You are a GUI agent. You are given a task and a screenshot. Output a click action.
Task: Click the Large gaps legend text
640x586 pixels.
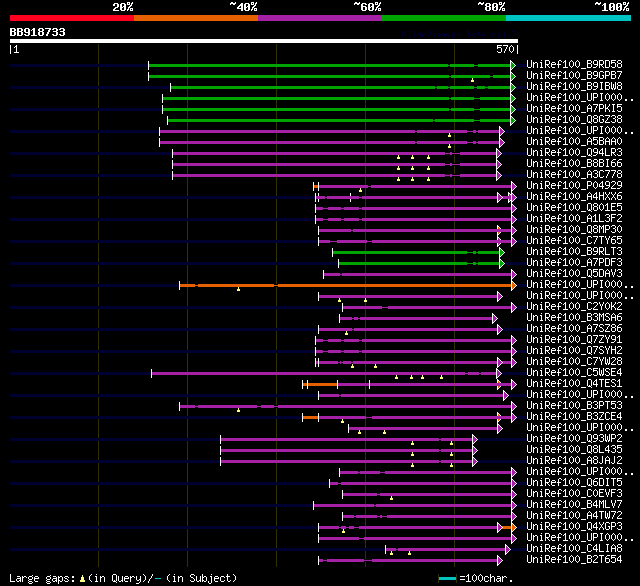pyautogui.click(x=123, y=578)
